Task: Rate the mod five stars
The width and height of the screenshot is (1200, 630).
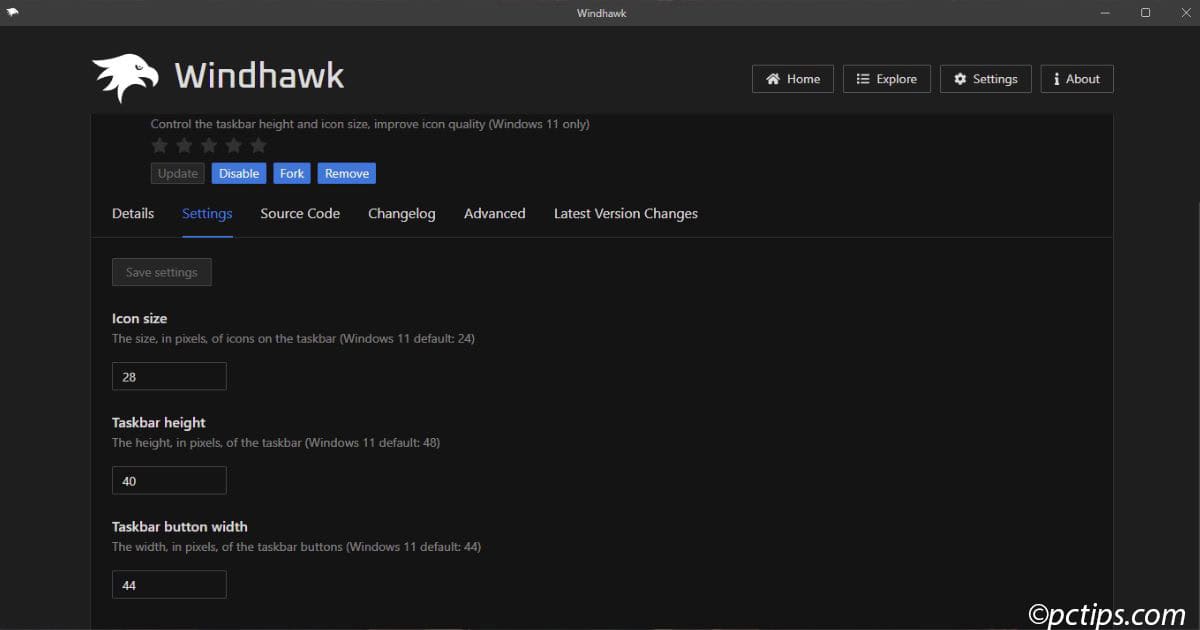Action: (258, 146)
